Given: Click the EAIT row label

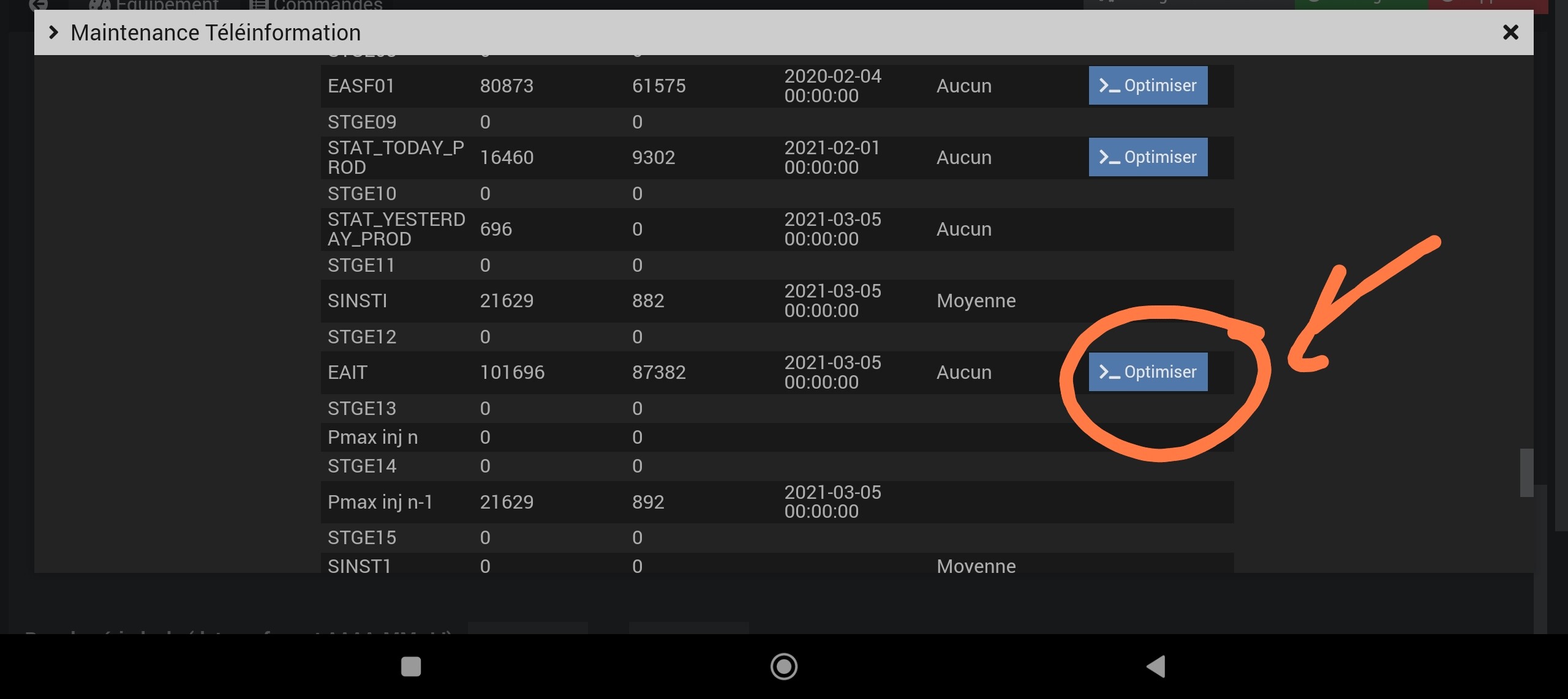Looking at the screenshot, I should point(347,372).
